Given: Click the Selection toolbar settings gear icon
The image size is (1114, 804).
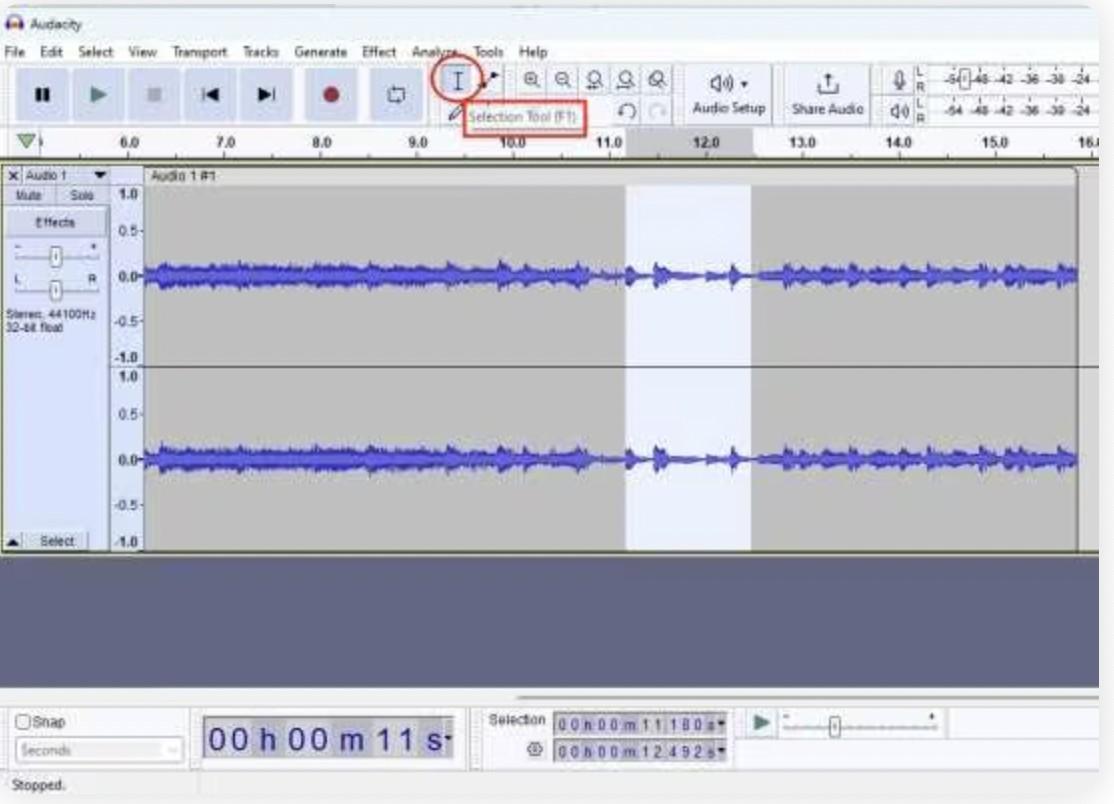Looking at the screenshot, I should coord(535,749).
